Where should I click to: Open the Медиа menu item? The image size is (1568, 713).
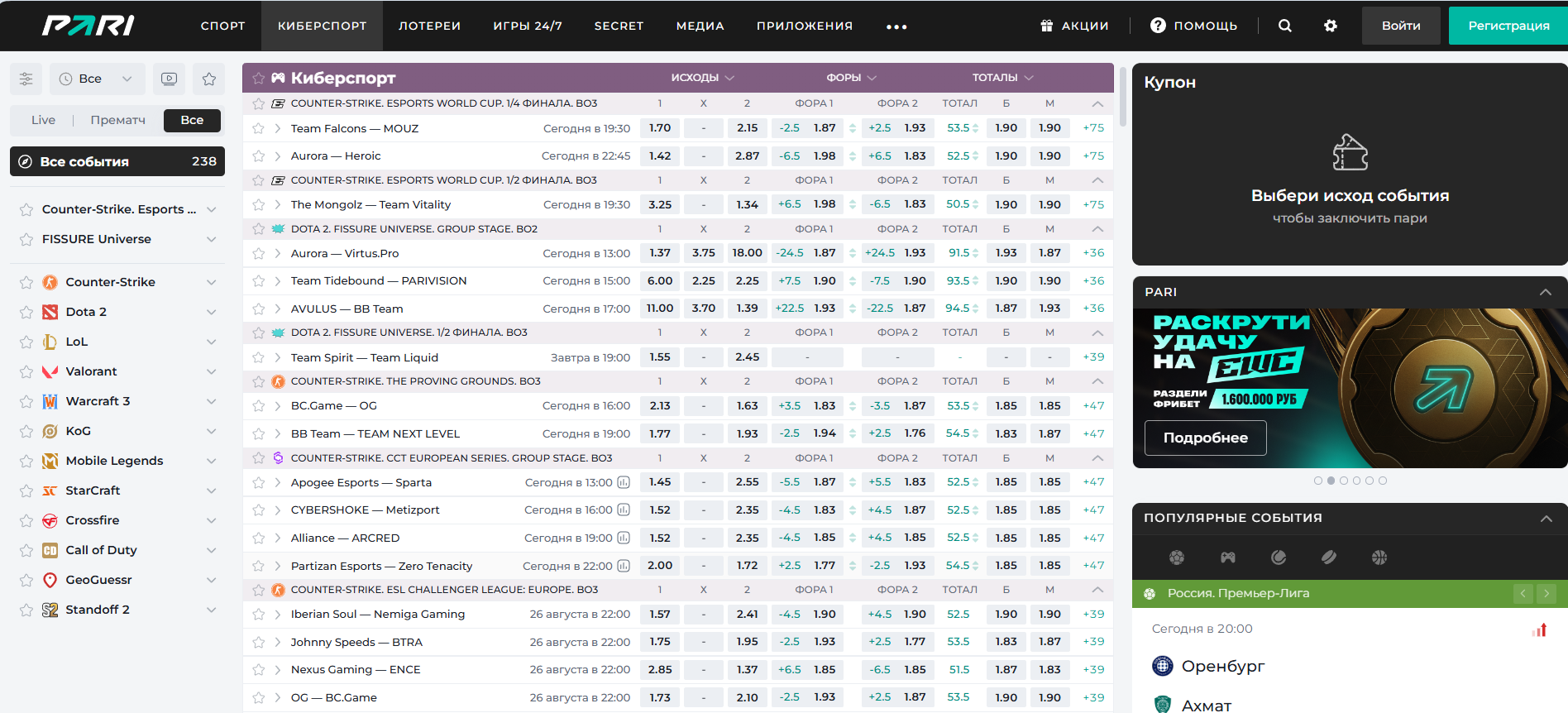point(700,26)
